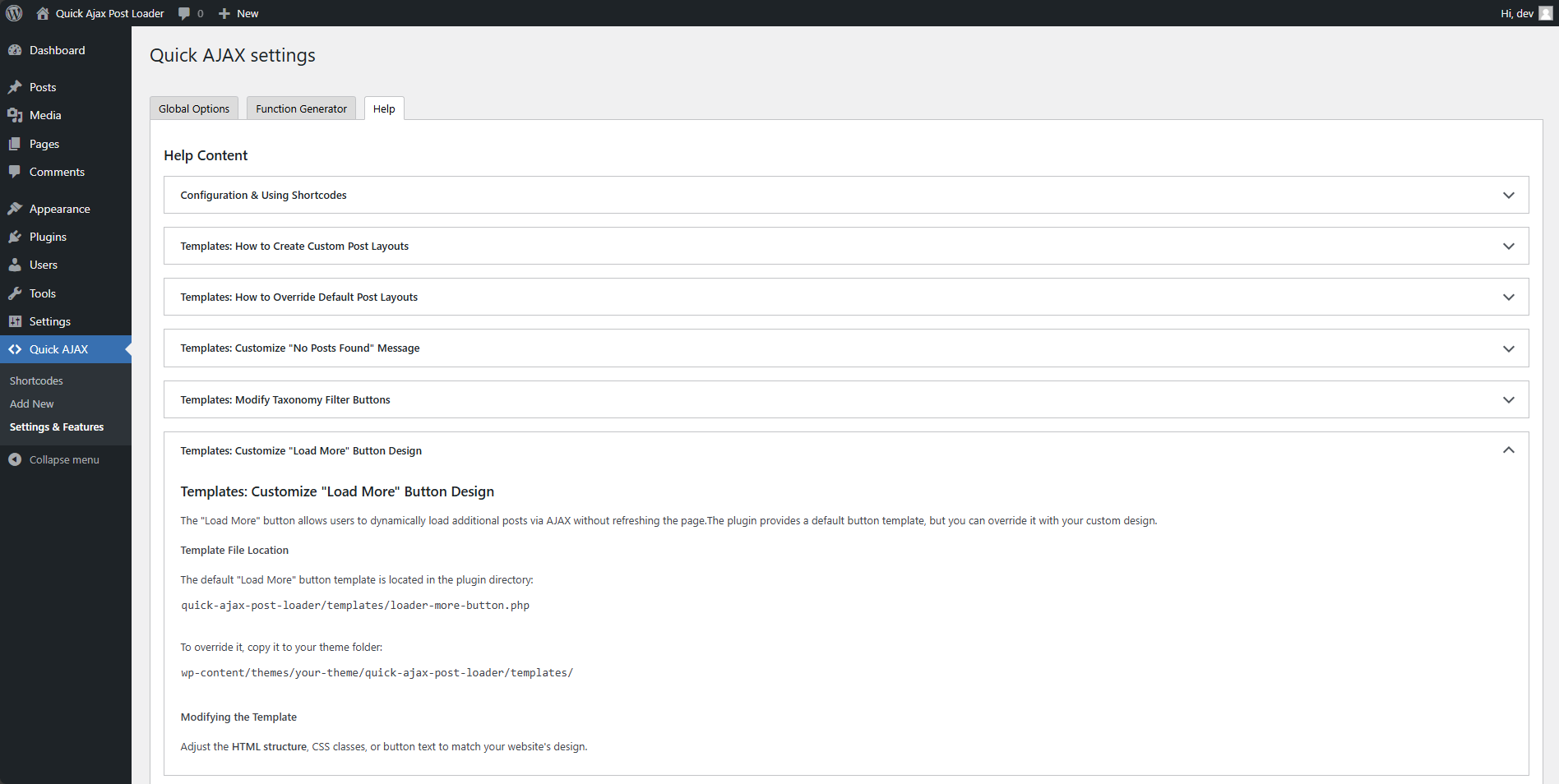
Task: Open the Settings menu label
Action: tap(50, 321)
